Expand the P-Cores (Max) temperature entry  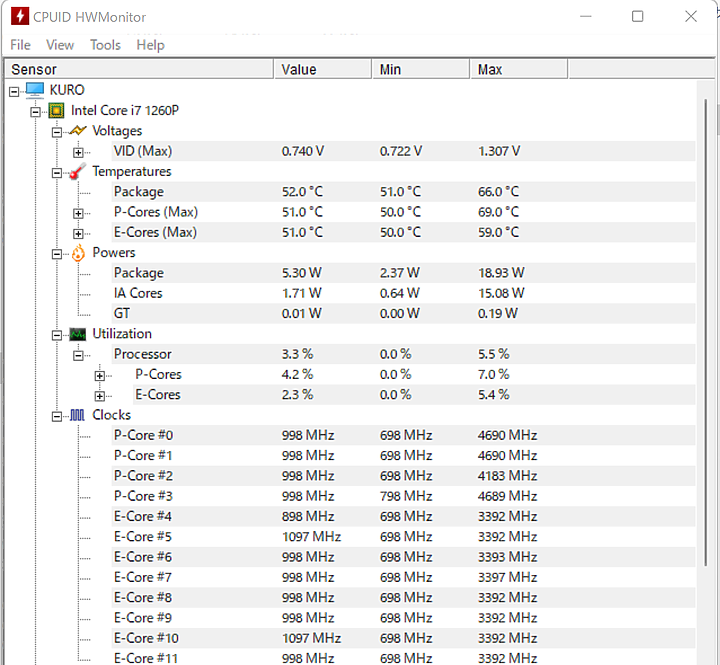(x=78, y=214)
